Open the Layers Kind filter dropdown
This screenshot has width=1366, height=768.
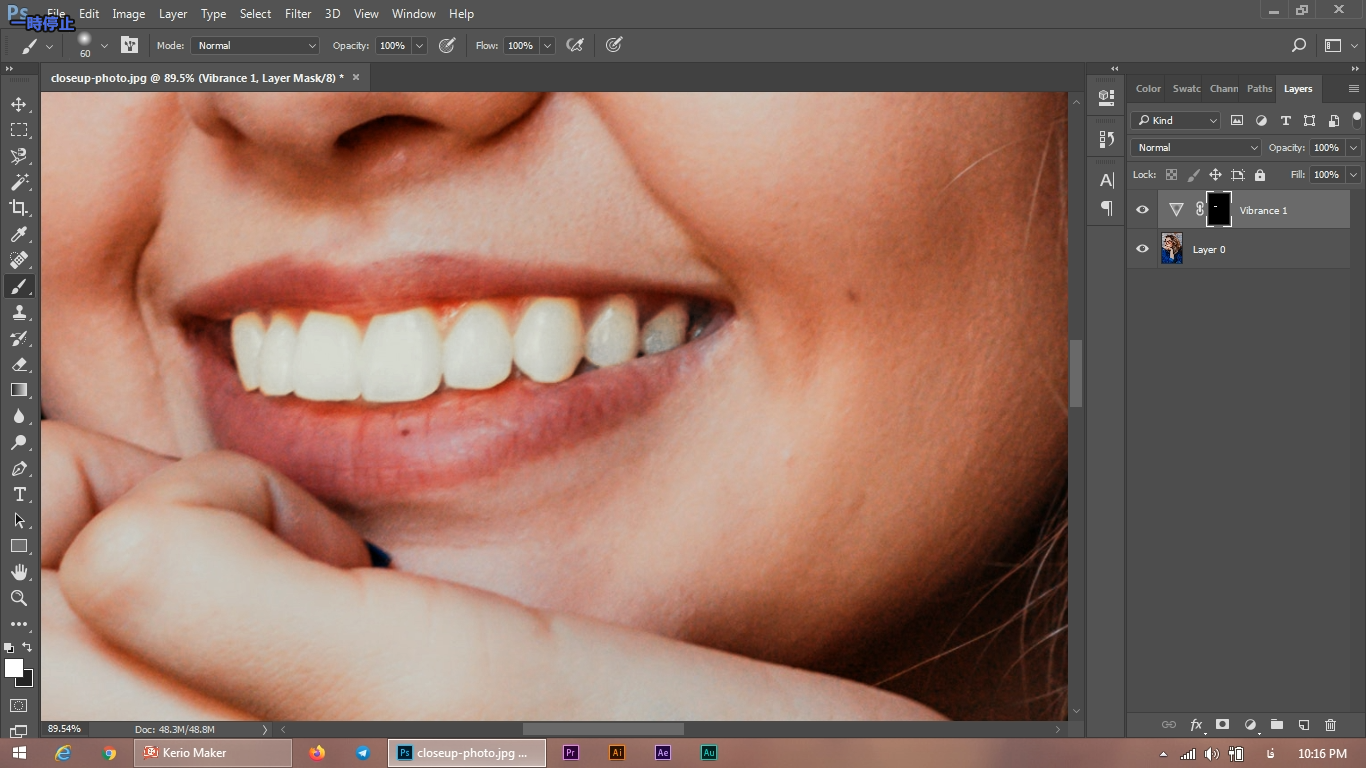click(1176, 120)
